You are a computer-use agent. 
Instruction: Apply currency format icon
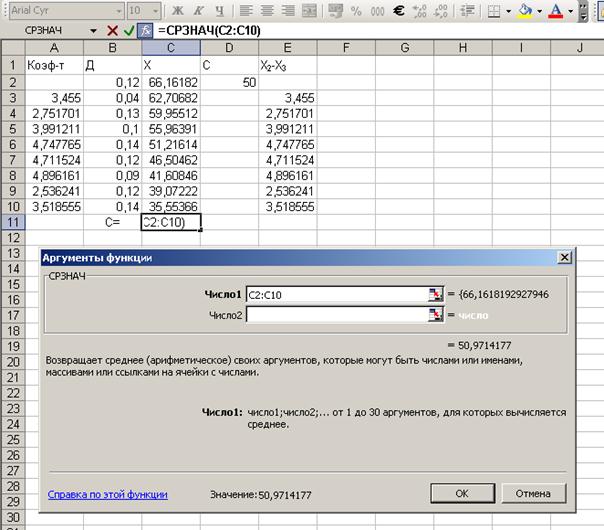click(x=335, y=10)
